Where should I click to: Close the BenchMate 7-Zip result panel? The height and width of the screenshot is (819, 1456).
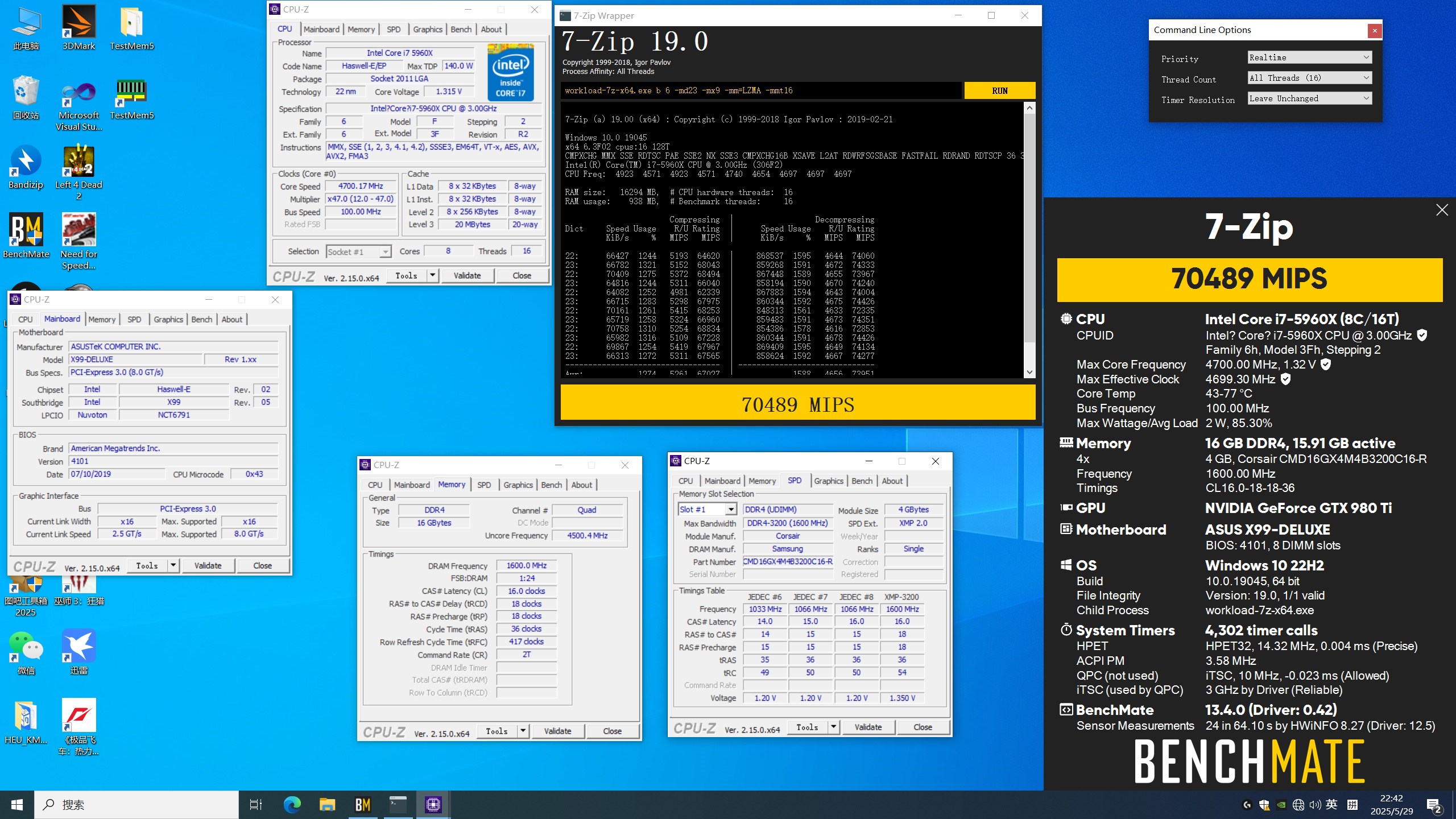click(1442, 210)
